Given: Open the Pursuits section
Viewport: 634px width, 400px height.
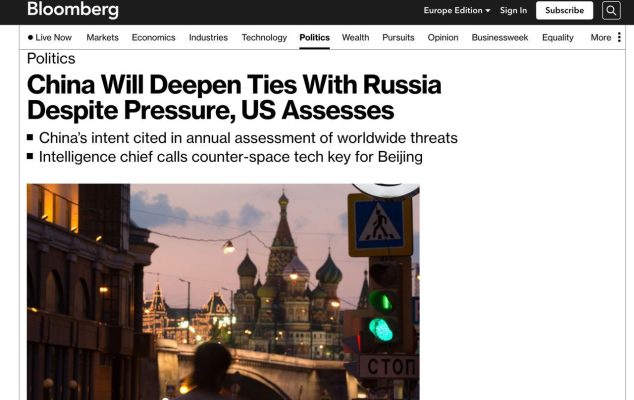Looking at the screenshot, I should click(x=398, y=38).
